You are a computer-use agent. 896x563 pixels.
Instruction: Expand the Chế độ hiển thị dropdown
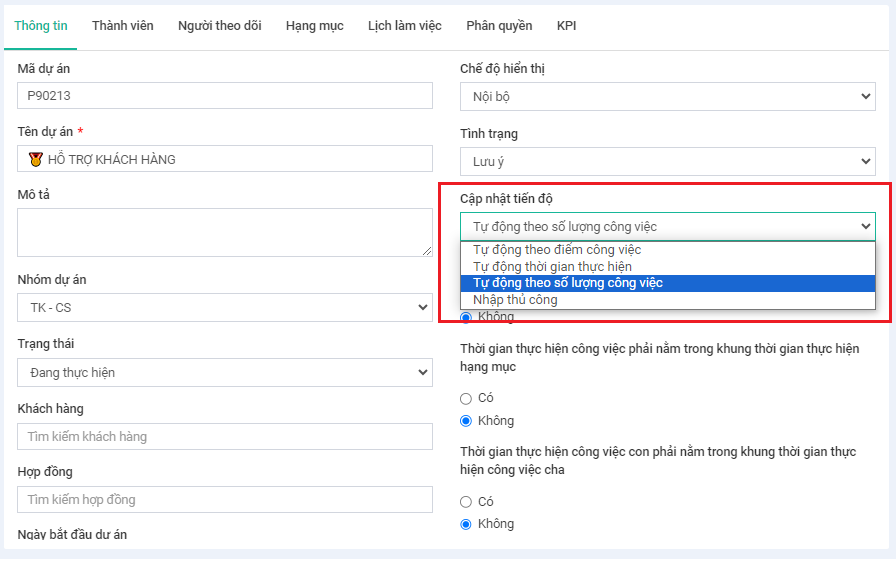click(x=667, y=97)
